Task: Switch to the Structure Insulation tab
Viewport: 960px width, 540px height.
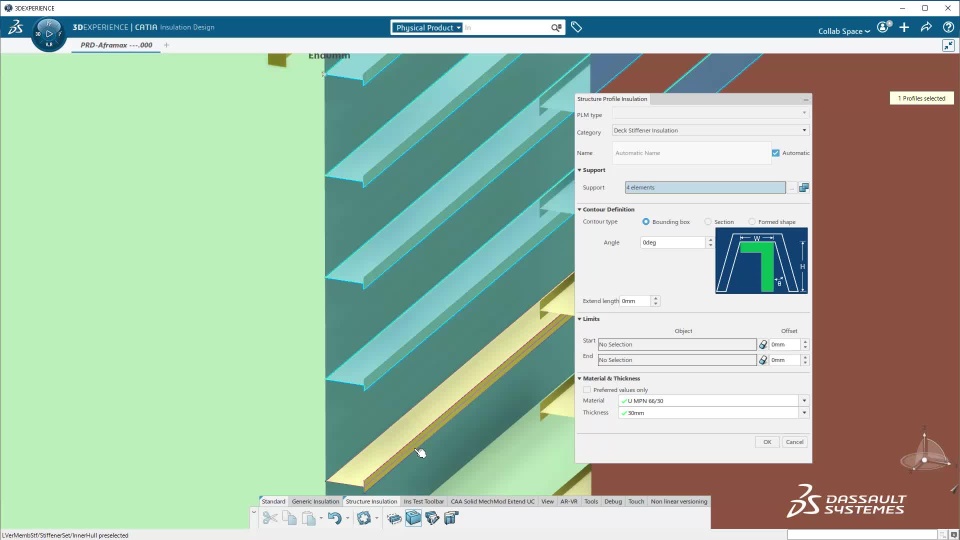Action: coord(371,501)
